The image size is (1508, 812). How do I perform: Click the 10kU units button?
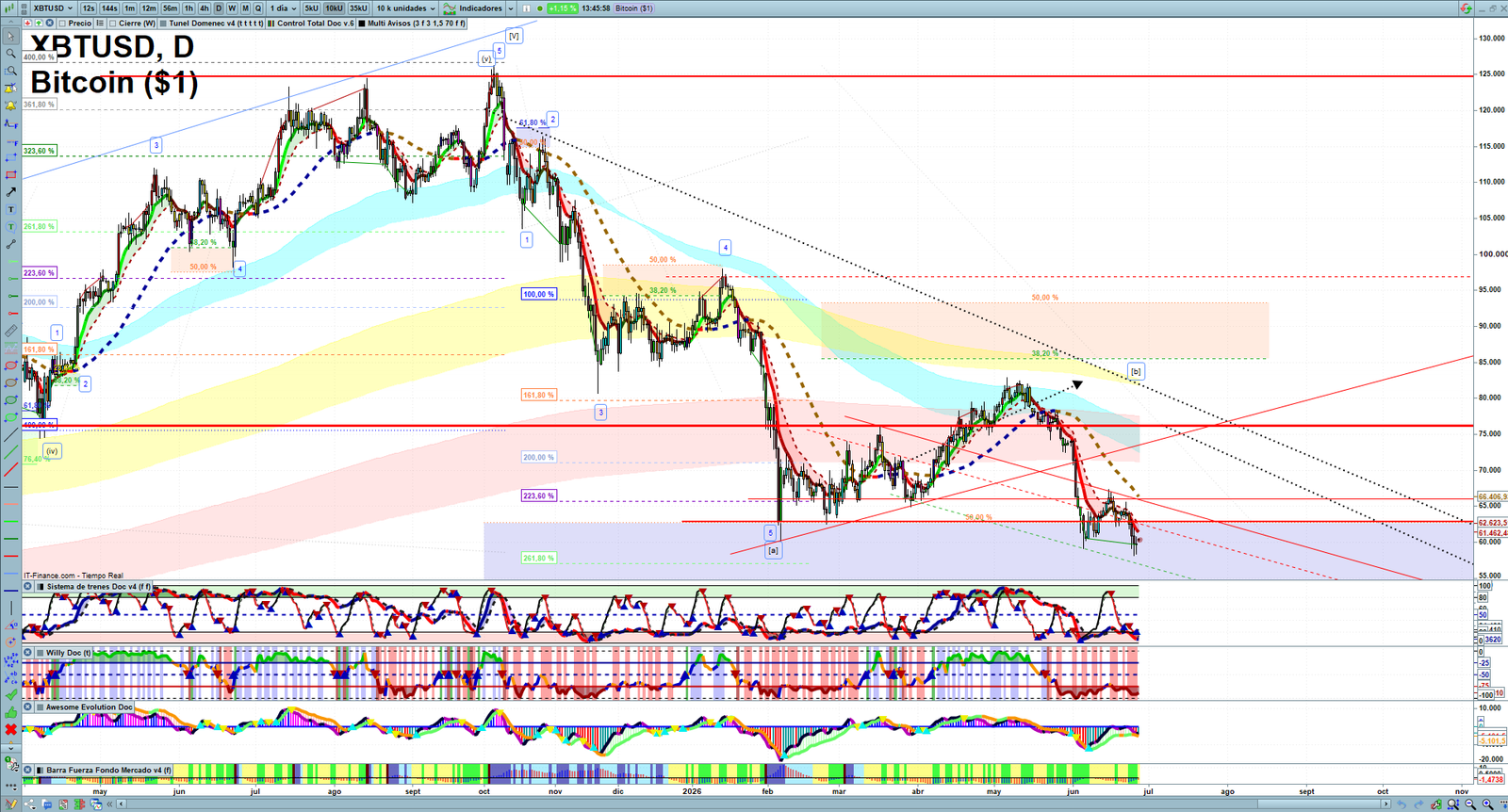[x=334, y=8]
